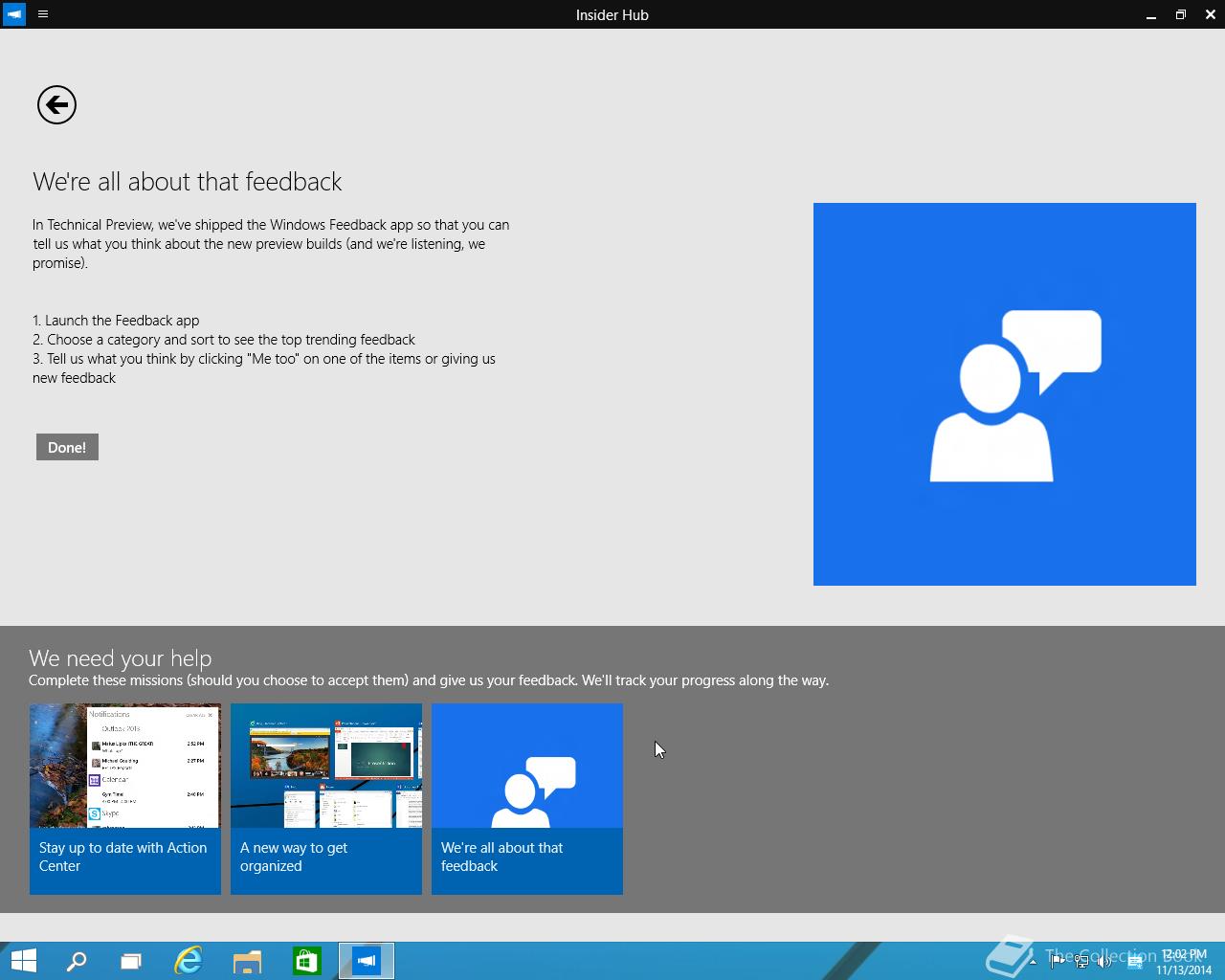Open the Stay up to date with Action Center mission

click(125, 799)
